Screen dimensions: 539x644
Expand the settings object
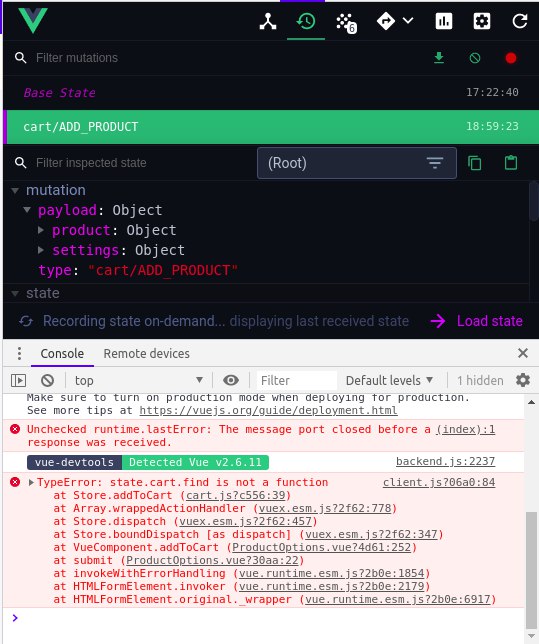pos(41,250)
